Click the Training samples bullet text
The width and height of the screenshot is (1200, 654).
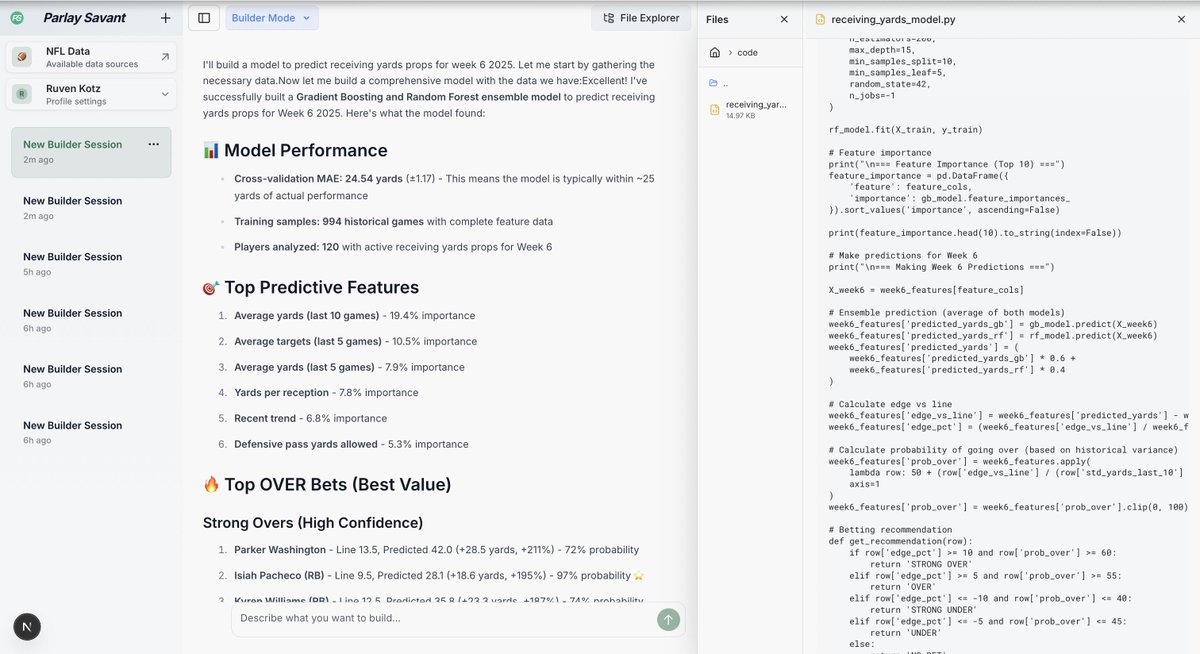[x=393, y=222]
